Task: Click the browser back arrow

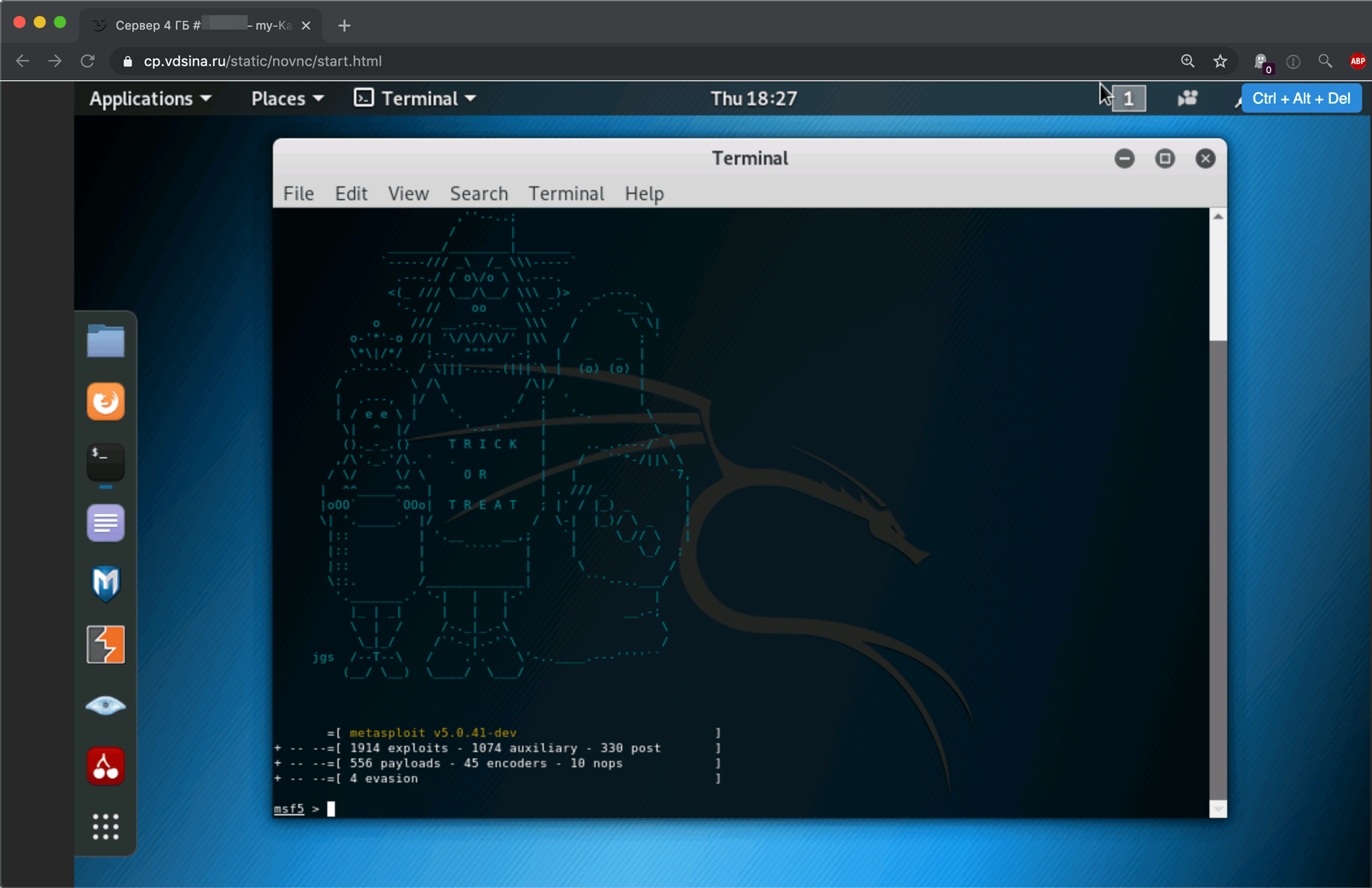Action: pos(22,61)
